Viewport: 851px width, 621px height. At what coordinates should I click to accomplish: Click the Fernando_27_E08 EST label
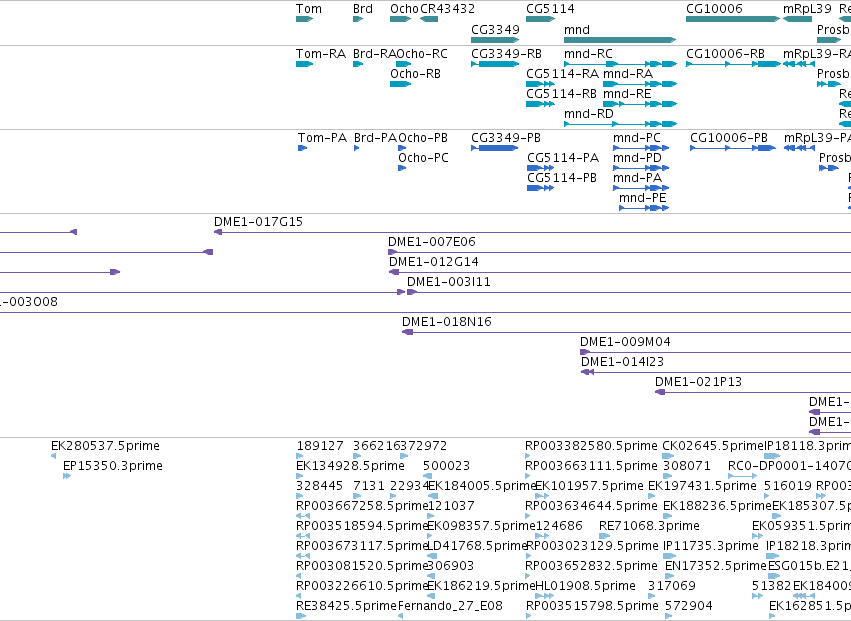[450, 606]
